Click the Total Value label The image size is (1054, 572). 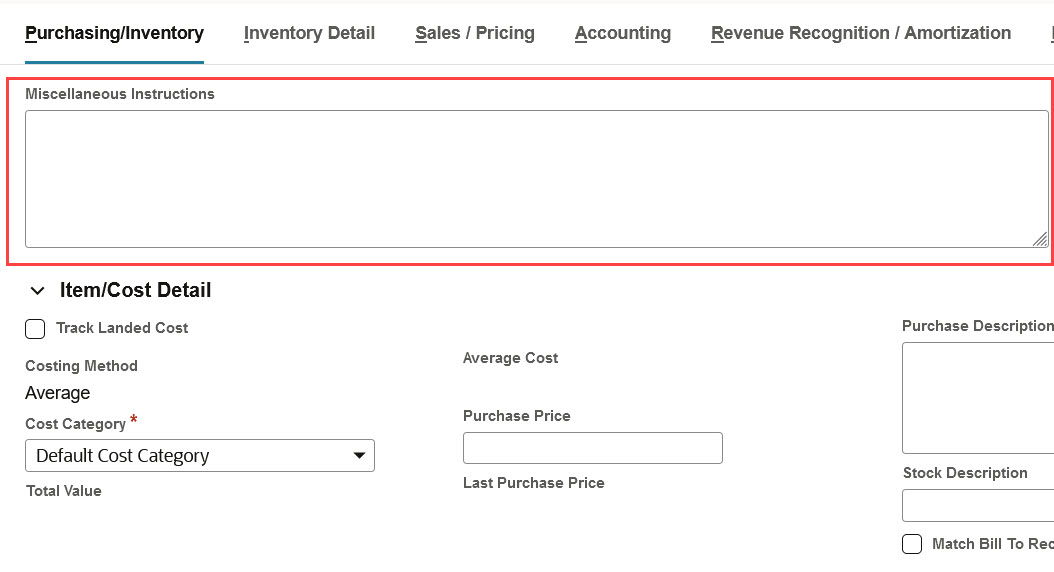pyautogui.click(x=64, y=491)
